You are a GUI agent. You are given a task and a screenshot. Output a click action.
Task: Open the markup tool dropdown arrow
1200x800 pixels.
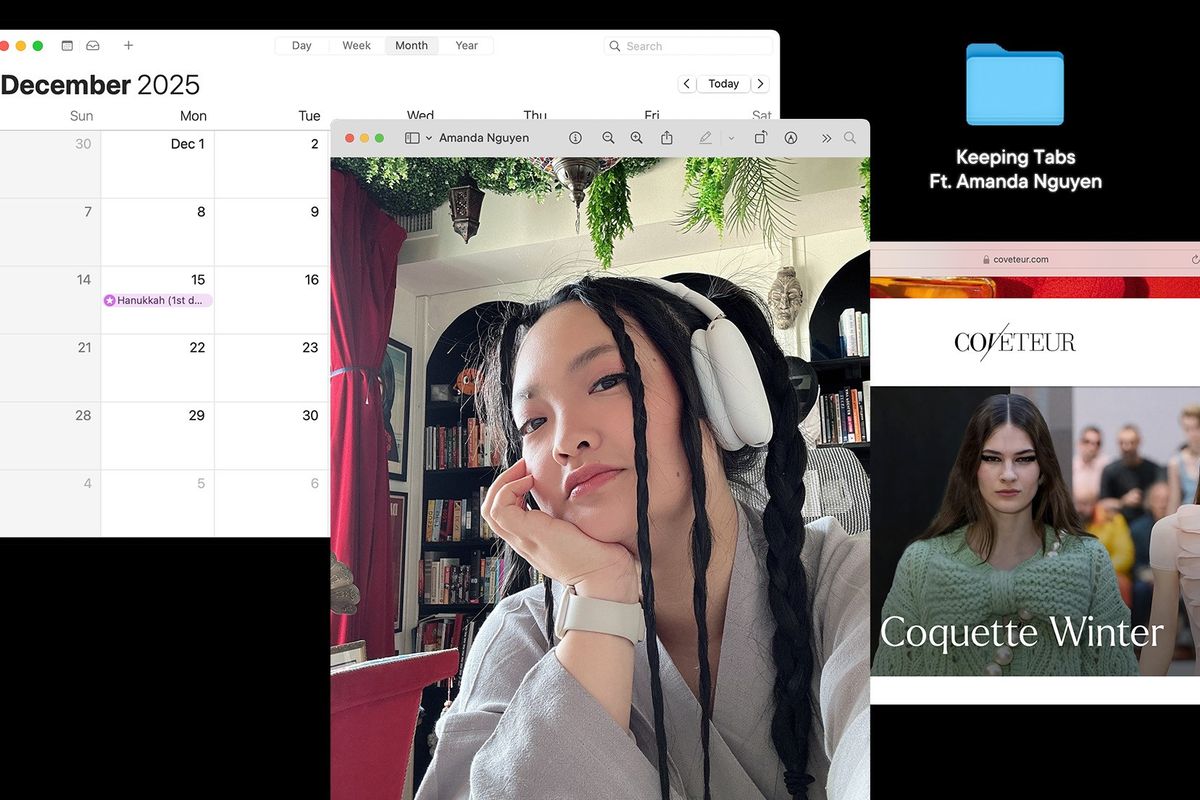tap(732, 138)
